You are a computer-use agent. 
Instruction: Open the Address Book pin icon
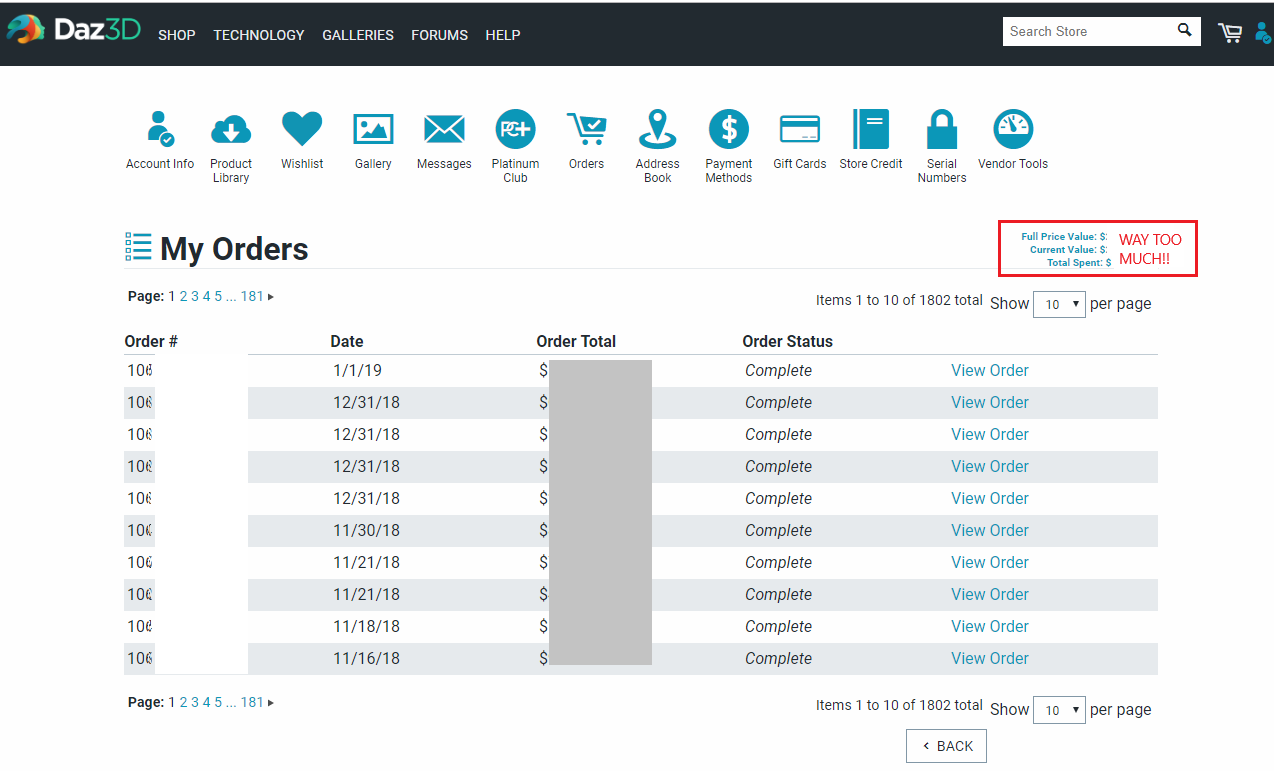point(657,129)
